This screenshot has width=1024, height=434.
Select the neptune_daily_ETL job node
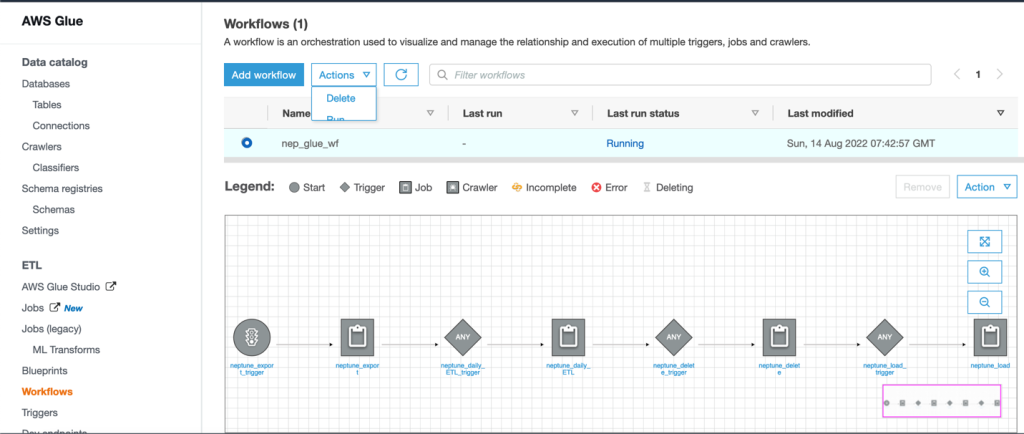568,337
